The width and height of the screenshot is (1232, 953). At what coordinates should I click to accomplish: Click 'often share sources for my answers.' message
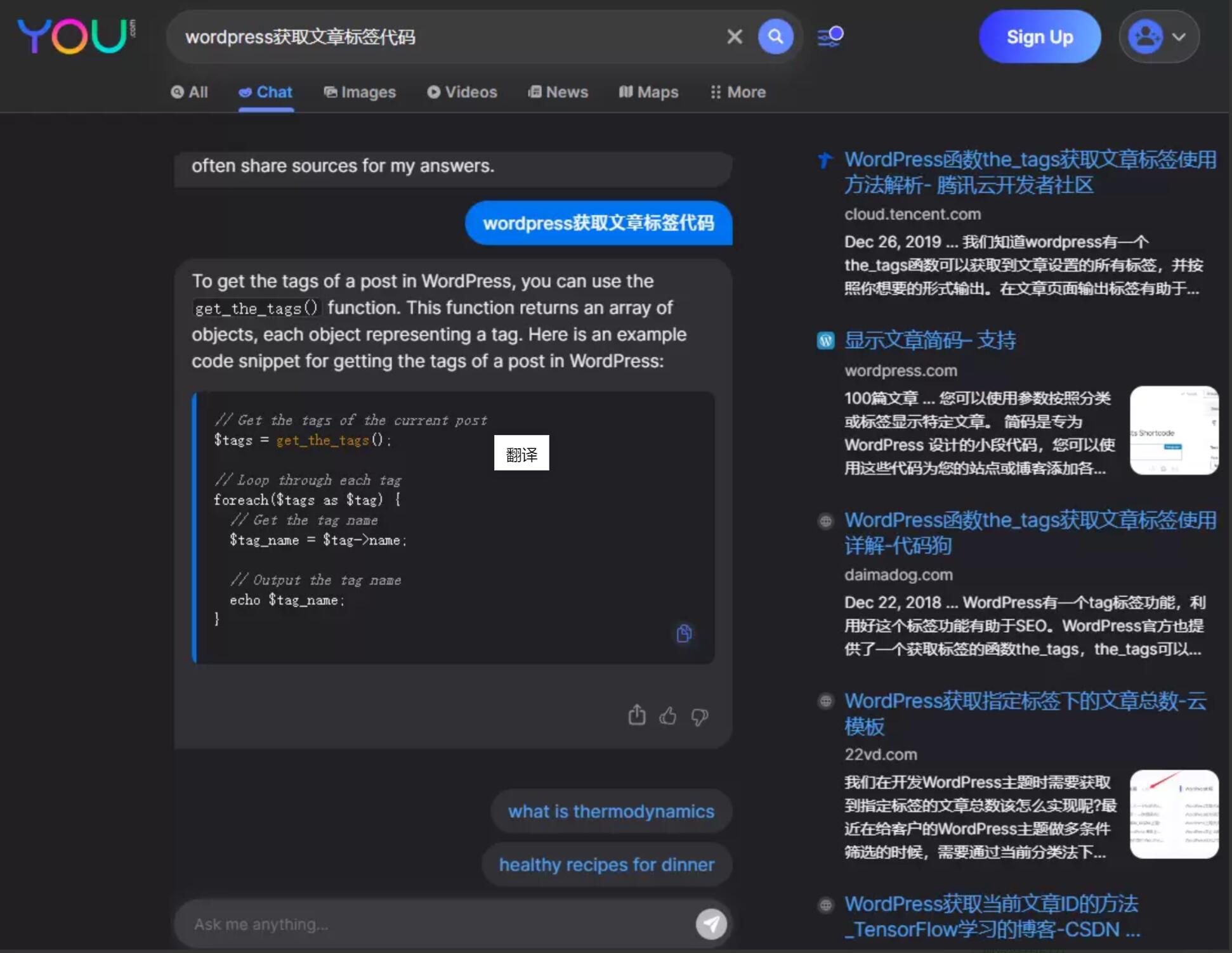tap(343, 166)
